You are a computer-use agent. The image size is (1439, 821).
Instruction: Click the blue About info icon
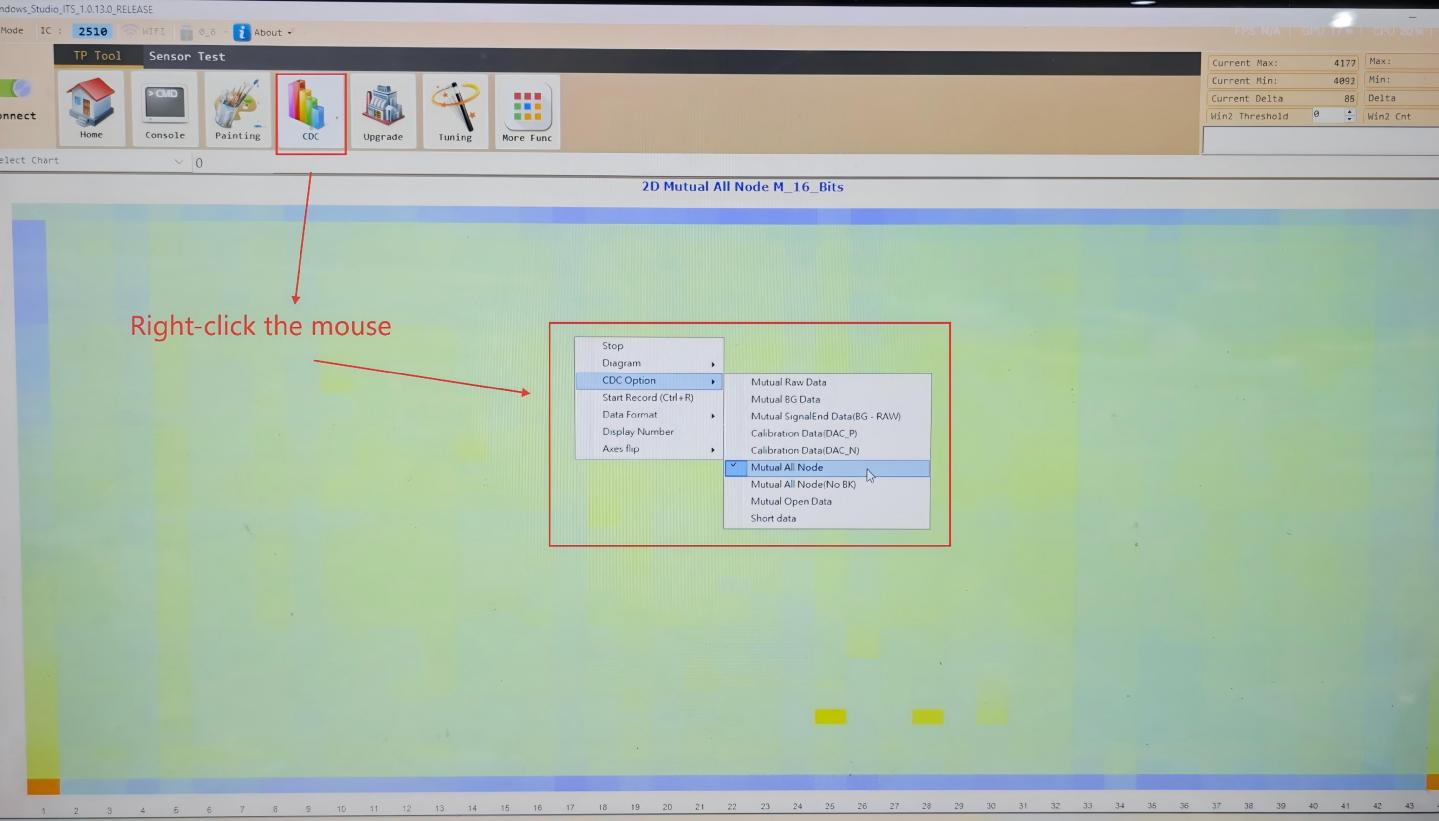click(242, 32)
